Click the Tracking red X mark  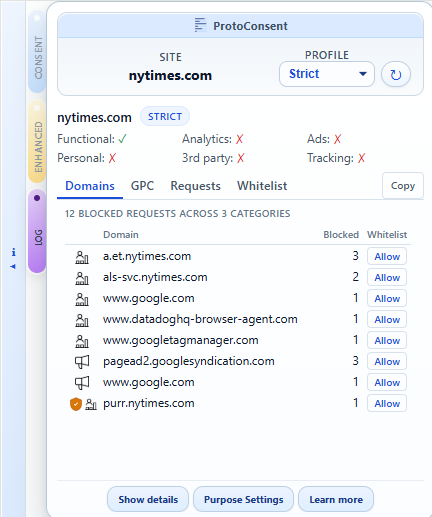coord(361,158)
